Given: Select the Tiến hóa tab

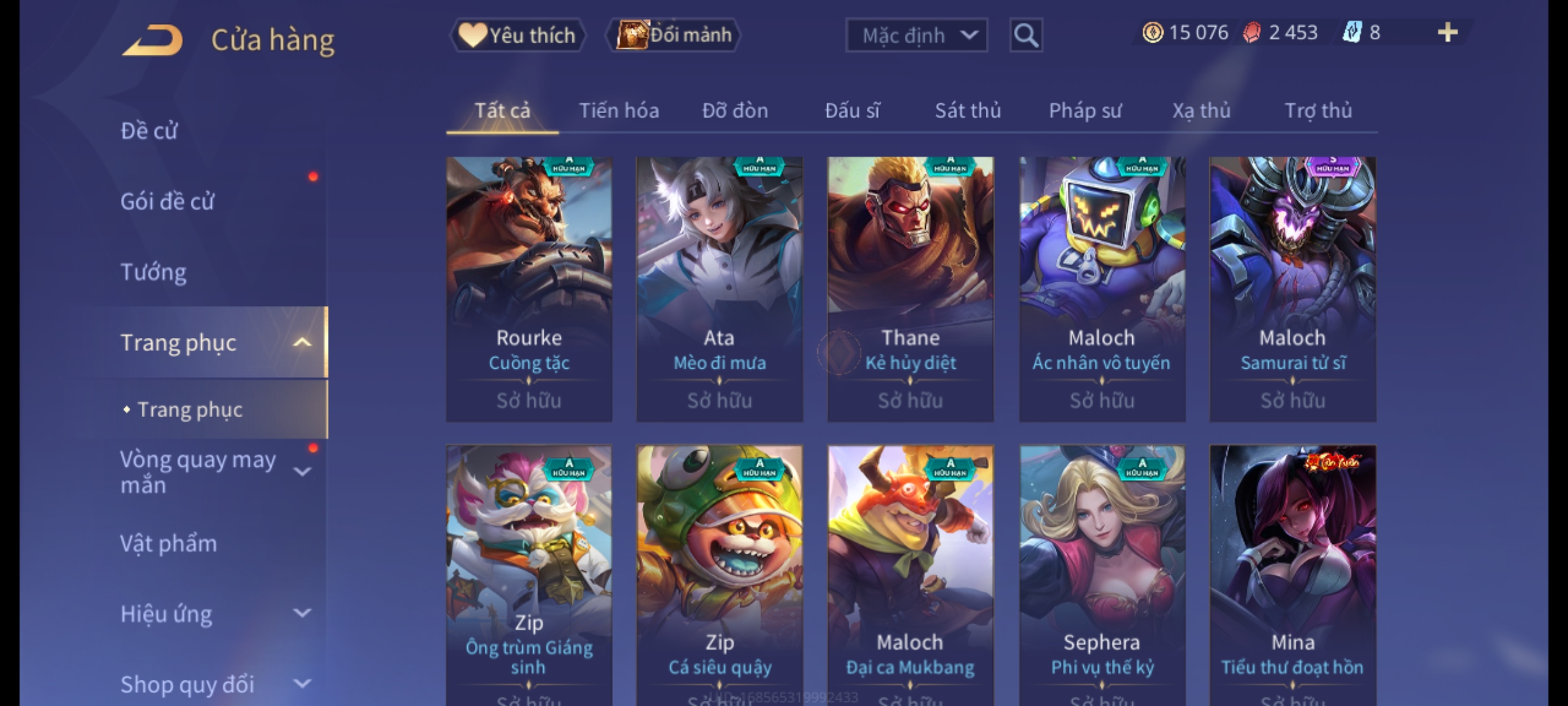Looking at the screenshot, I should point(619,111).
